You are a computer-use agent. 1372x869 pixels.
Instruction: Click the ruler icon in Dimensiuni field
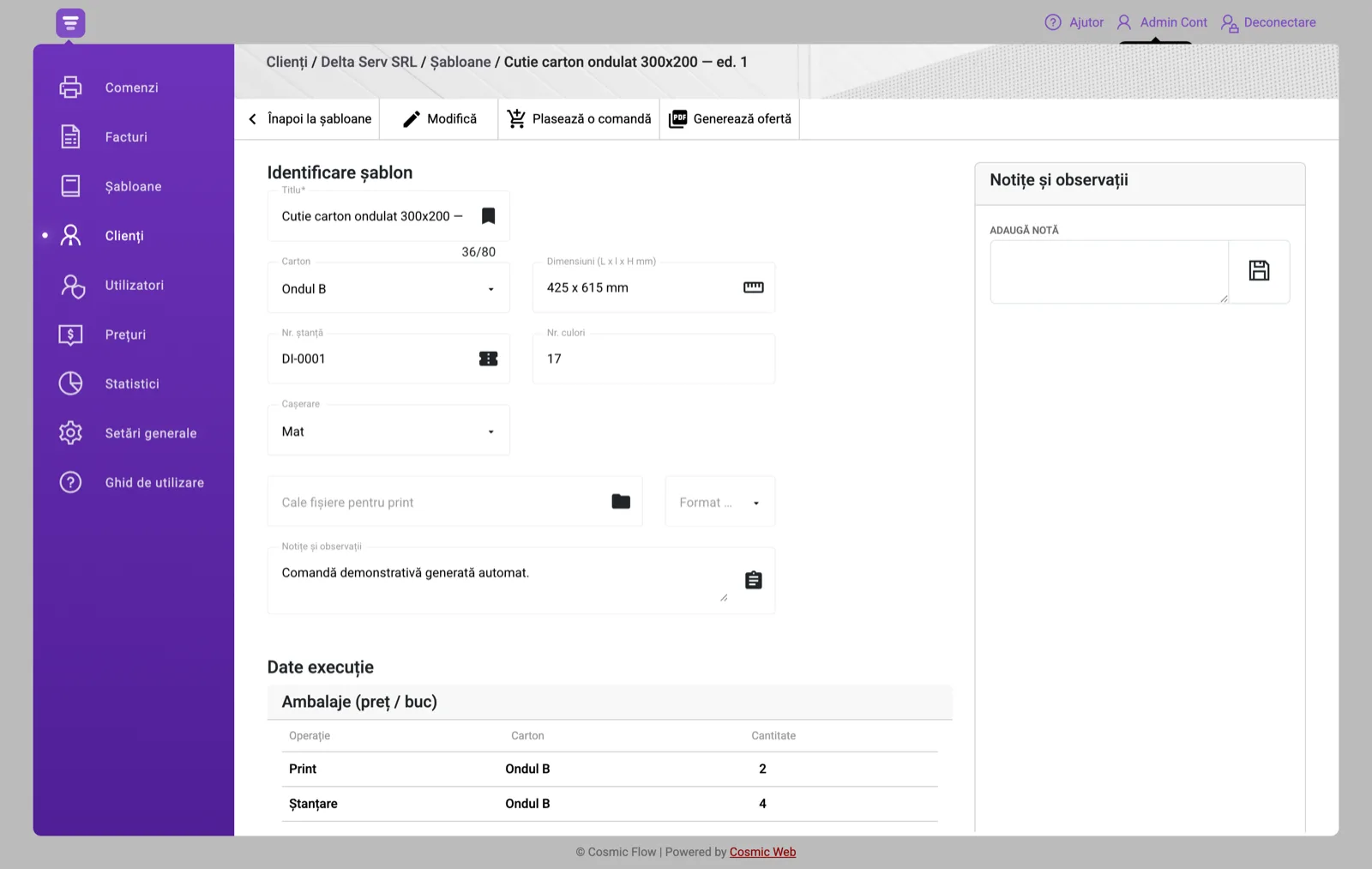pyautogui.click(x=753, y=287)
